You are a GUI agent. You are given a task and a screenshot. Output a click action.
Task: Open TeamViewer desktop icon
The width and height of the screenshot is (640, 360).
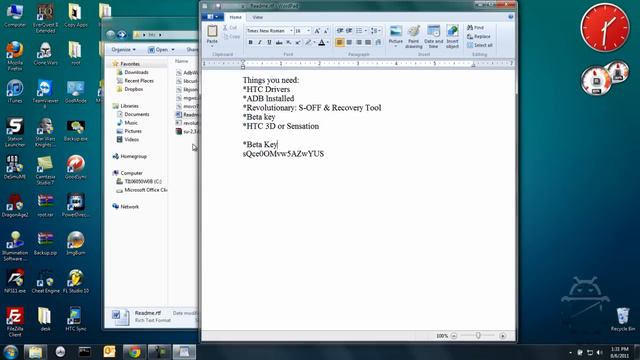[45, 93]
